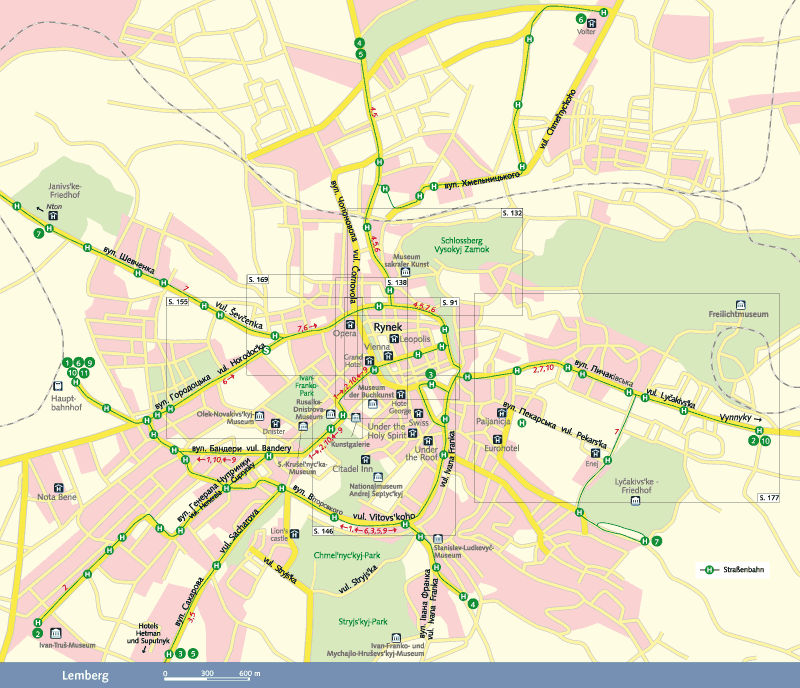This screenshot has height=688, width=800.
Task: Click the Janivs'ke-Friedhof label
Action: point(65,191)
